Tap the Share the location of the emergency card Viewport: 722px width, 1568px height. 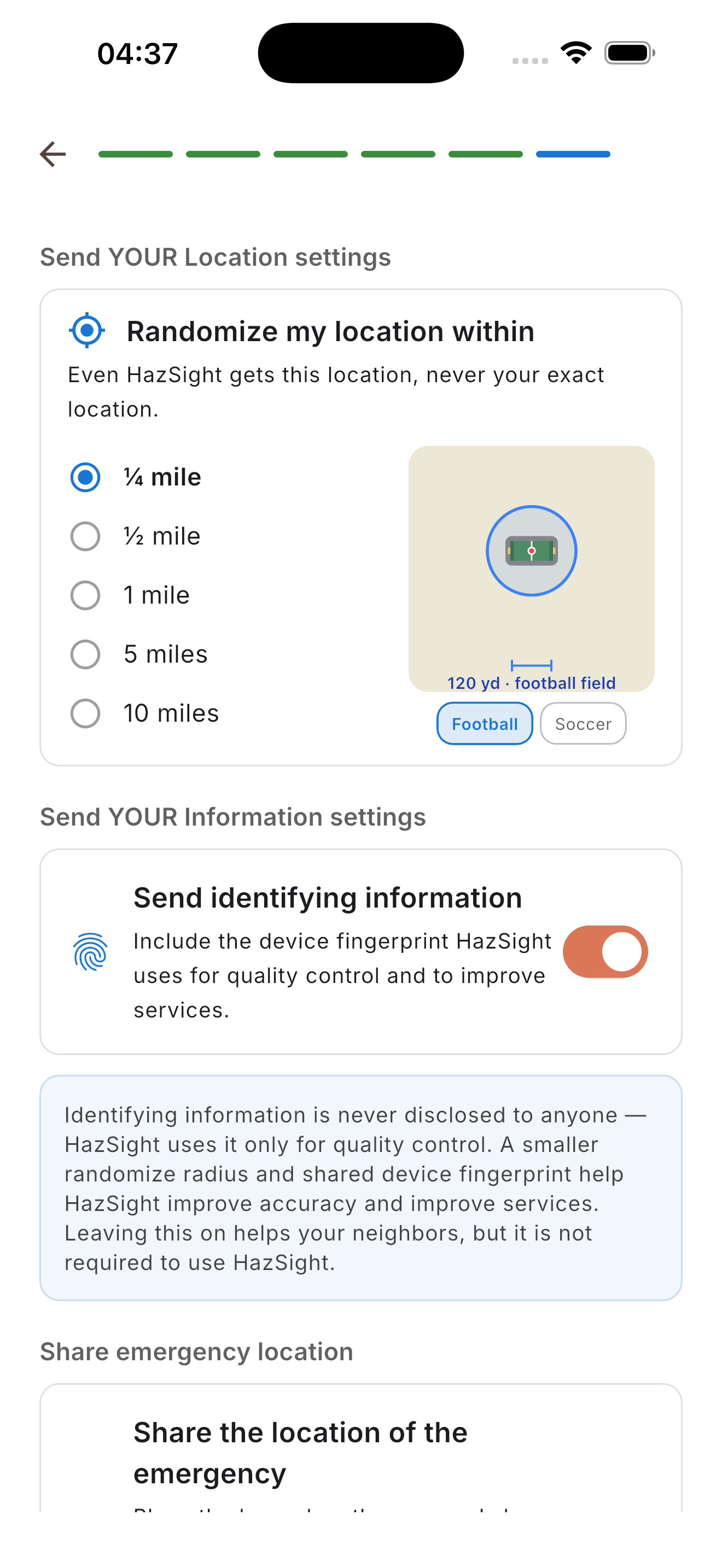pyautogui.click(x=361, y=1448)
